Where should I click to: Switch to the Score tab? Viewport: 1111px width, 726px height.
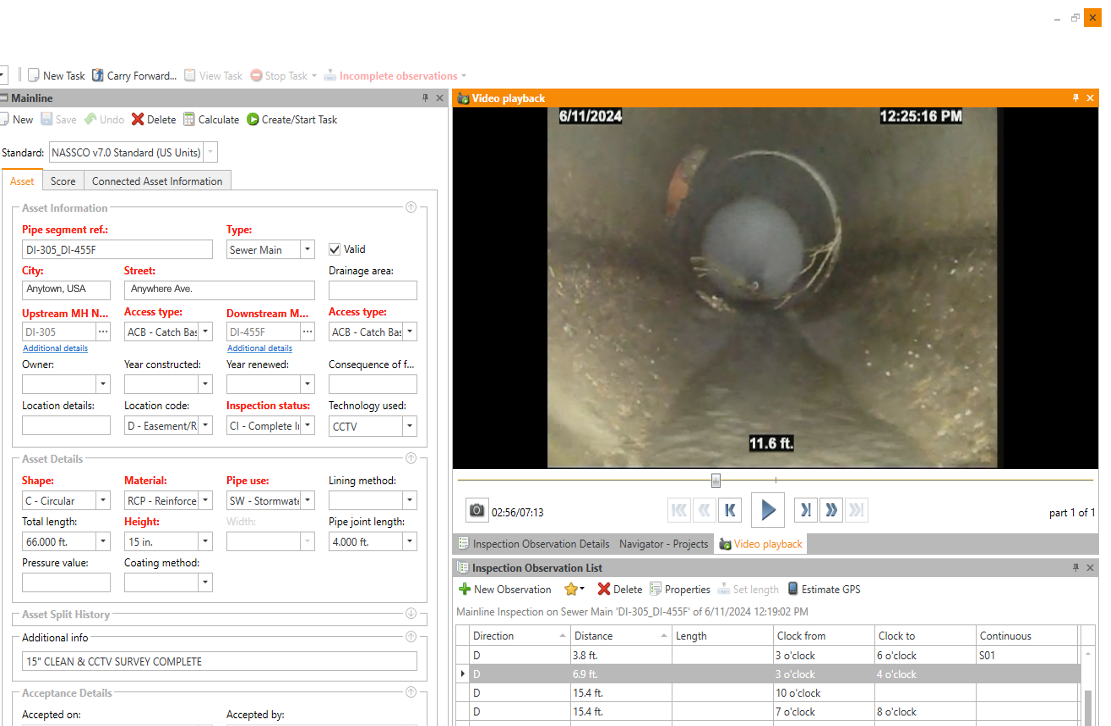point(63,182)
